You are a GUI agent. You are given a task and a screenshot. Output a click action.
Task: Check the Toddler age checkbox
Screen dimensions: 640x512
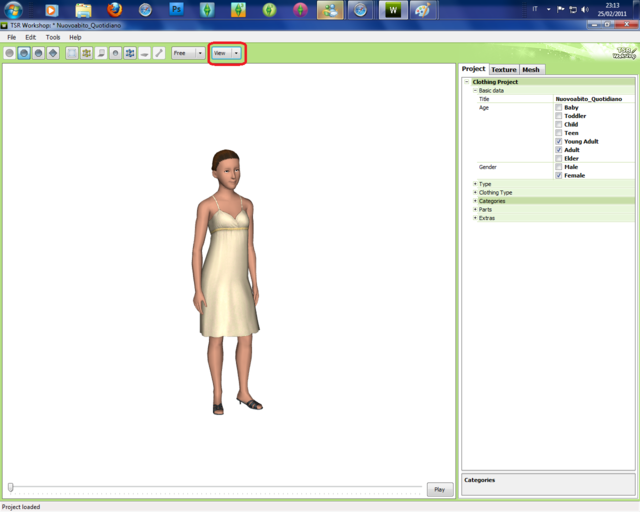point(559,116)
